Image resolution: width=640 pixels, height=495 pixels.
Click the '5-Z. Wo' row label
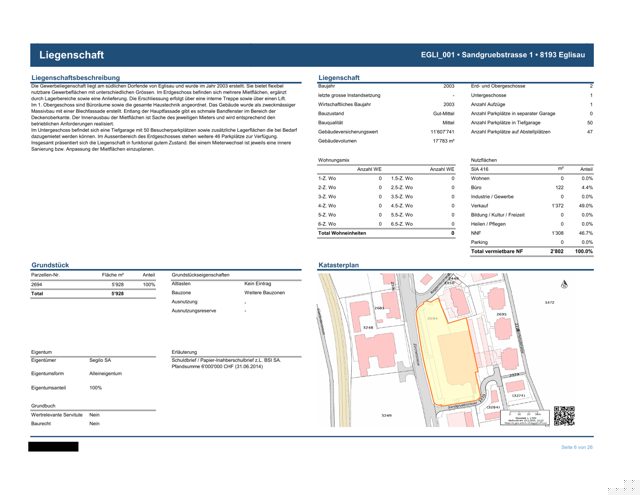click(x=327, y=215)
